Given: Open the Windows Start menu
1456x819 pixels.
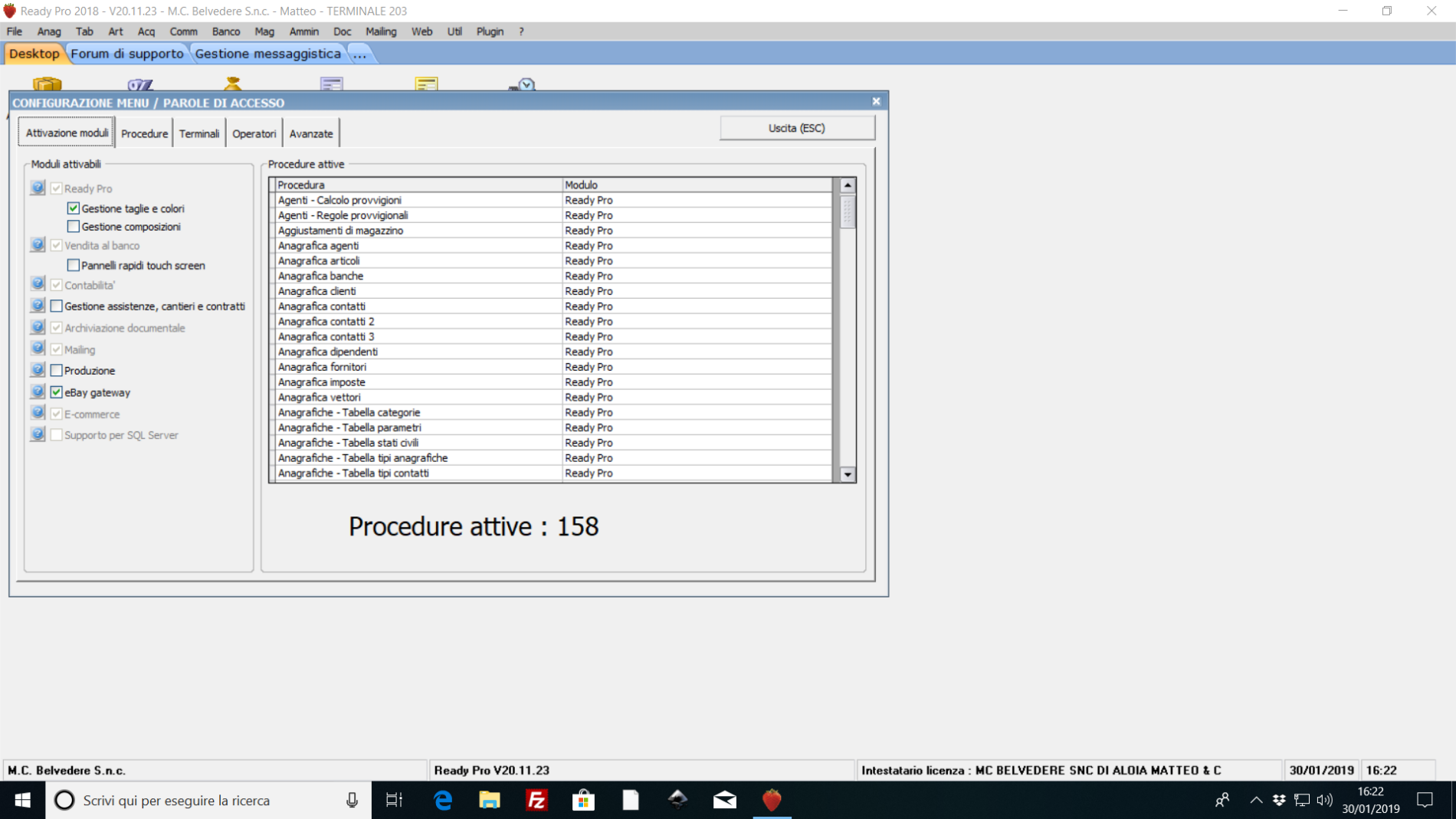Looking at the screenshot, I should coord(22,800).
